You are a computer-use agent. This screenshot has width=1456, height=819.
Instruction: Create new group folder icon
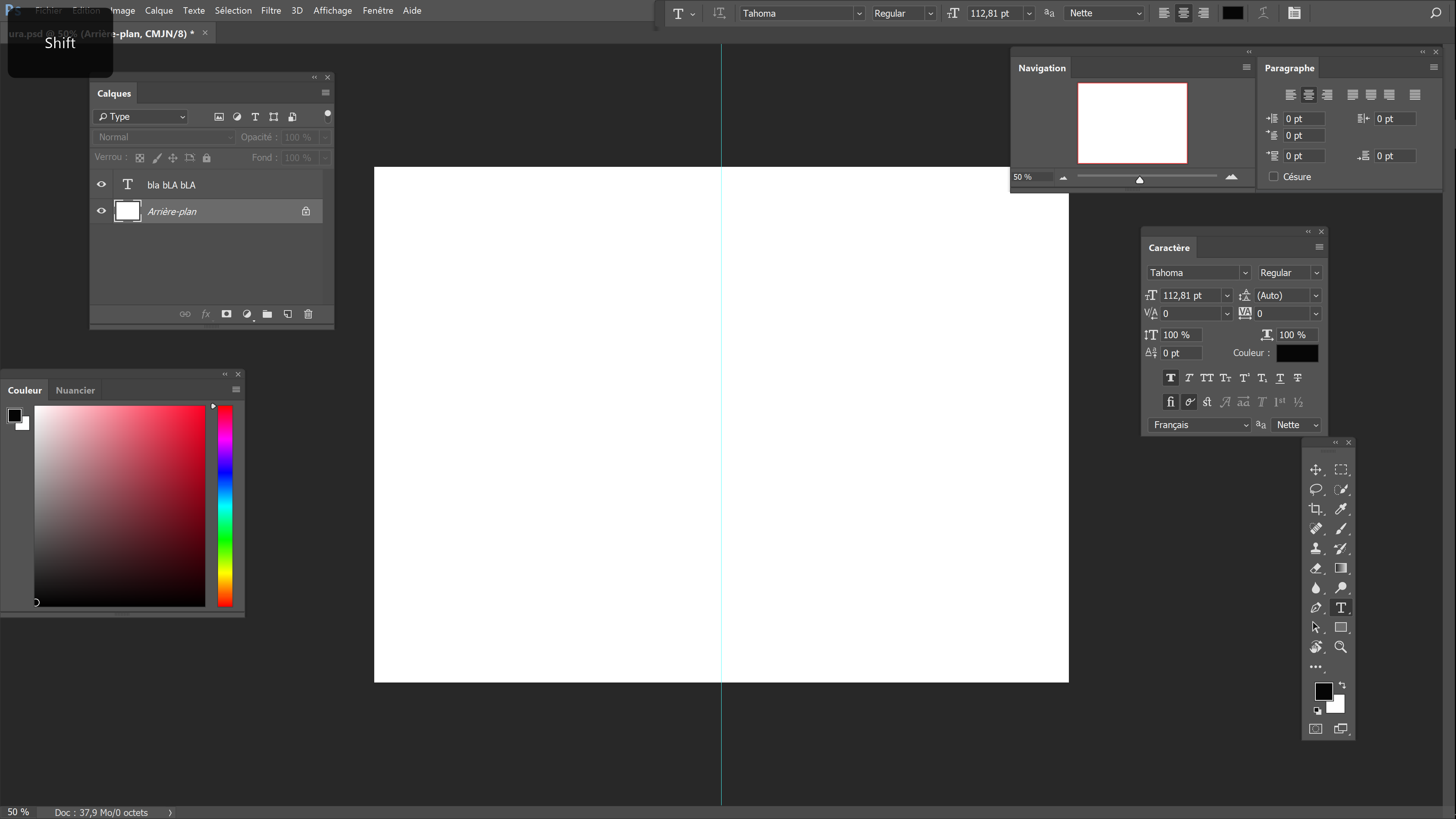click(x=267, y=314)
